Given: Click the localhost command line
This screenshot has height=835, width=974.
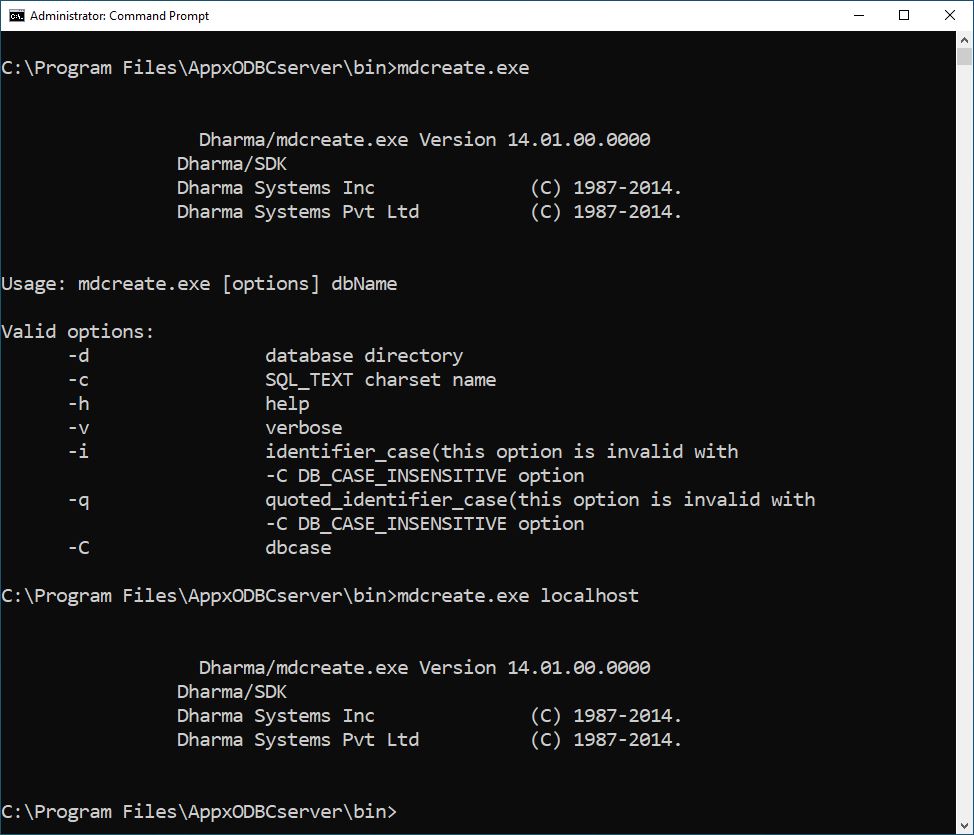Looking at the screenshot, I should [320, 595].
